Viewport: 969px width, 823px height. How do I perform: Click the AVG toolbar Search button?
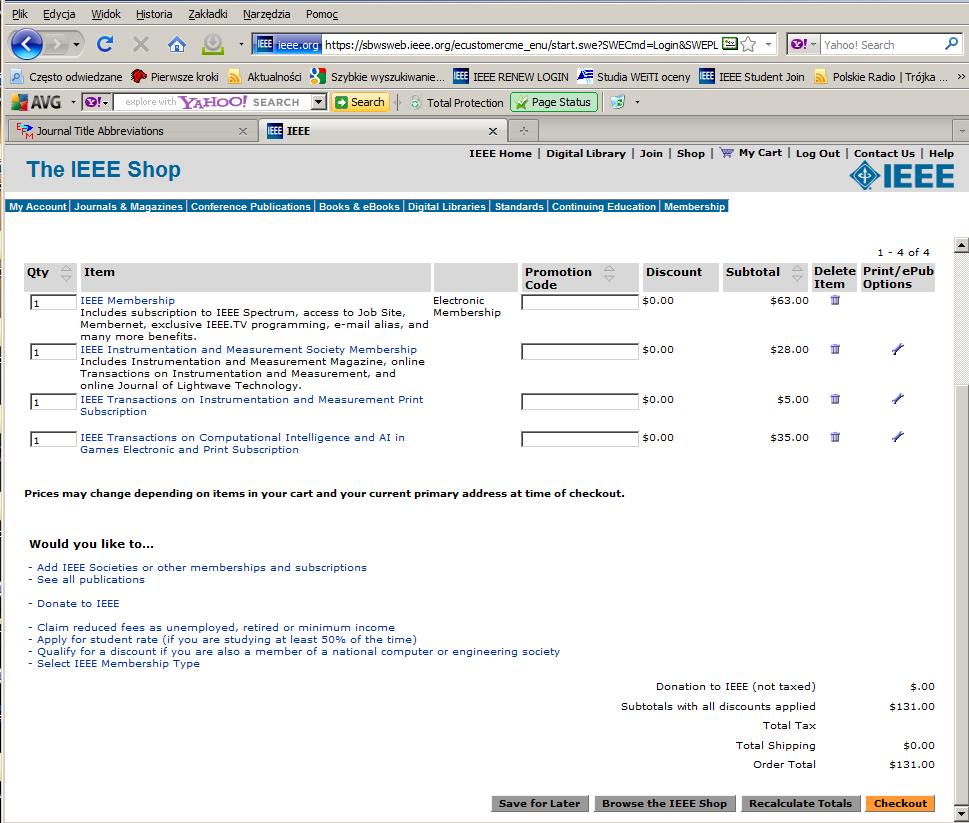coord(360,102)
